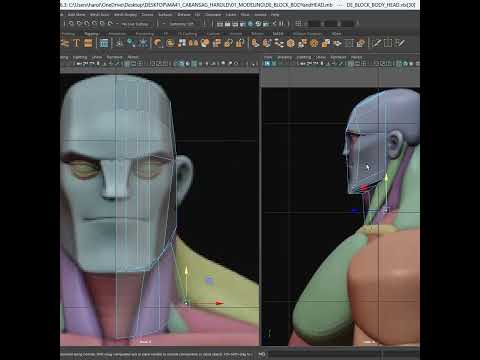Grab yellow Y-axis arrow in right viewport

386,178
